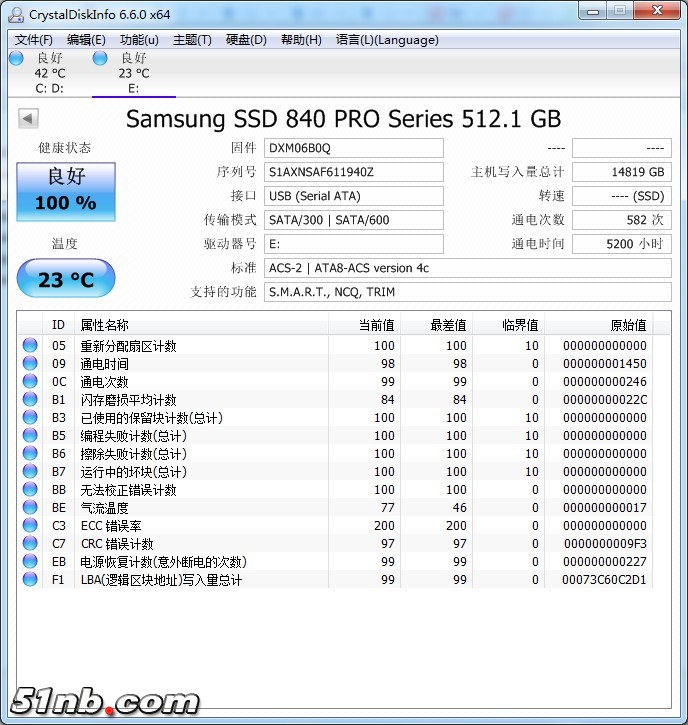
Task: Select the 重新分配扇区计数 attribute name
Action: (x=129, y=346)
